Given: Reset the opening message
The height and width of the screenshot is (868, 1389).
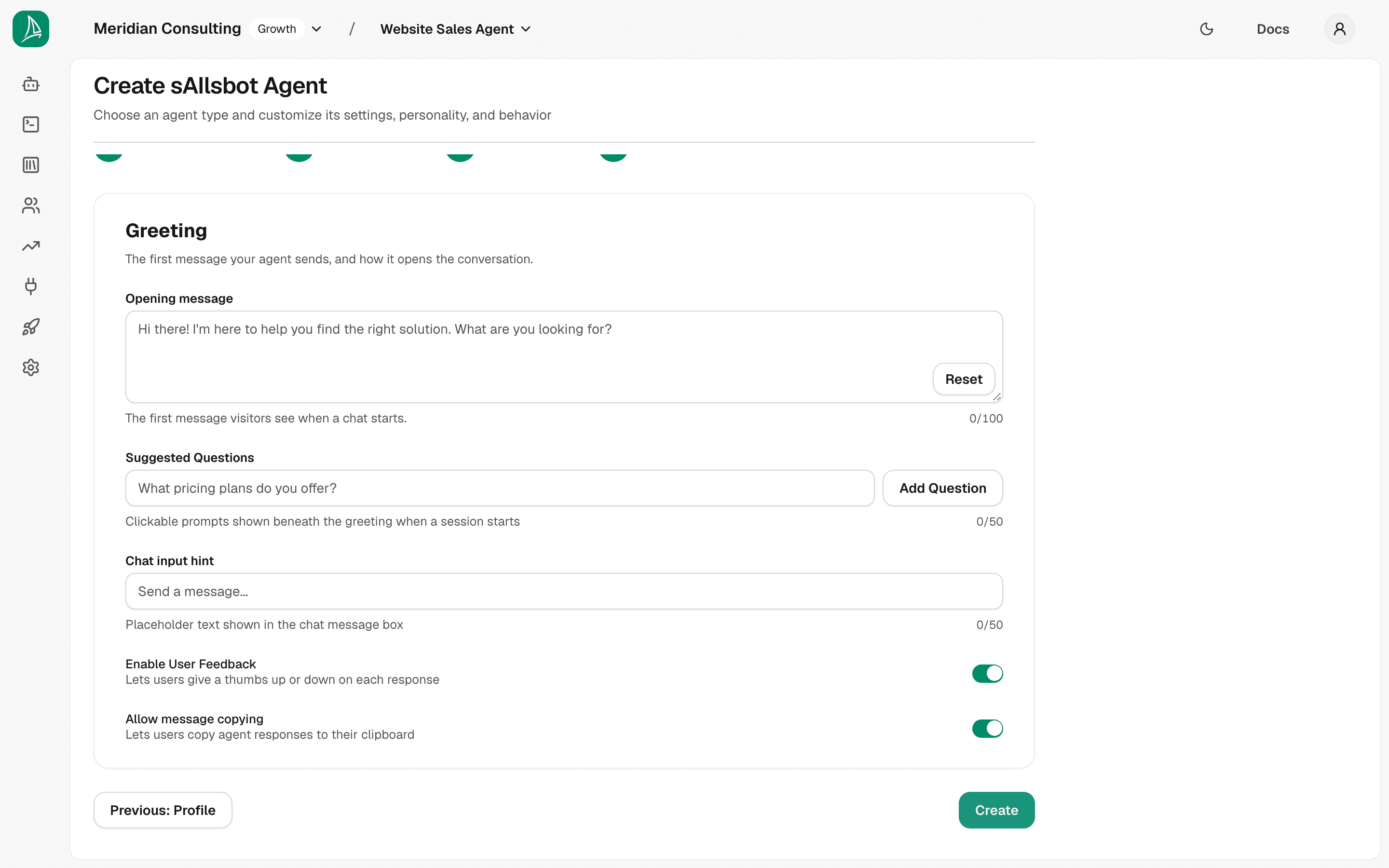Looking at the screenshot, I should [x=964, y=379].
